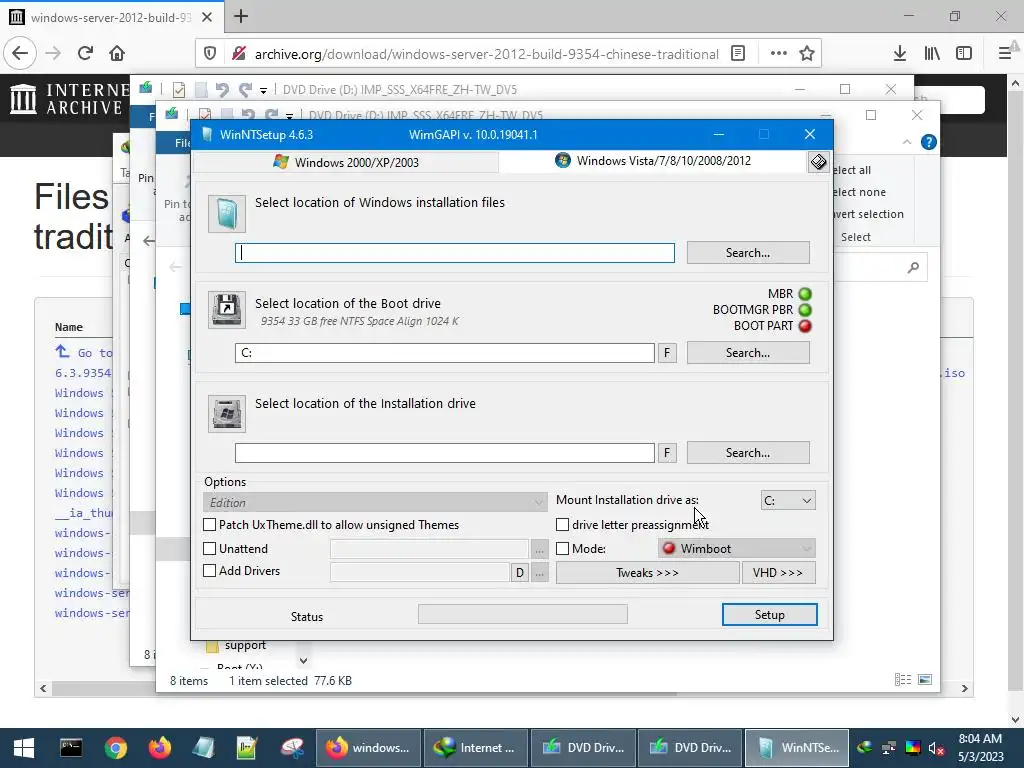Toggle reader view in address bar

click(738, 54)
